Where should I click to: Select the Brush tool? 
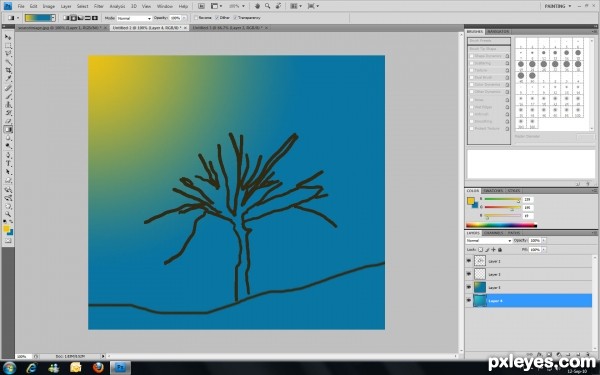[8, 96]
